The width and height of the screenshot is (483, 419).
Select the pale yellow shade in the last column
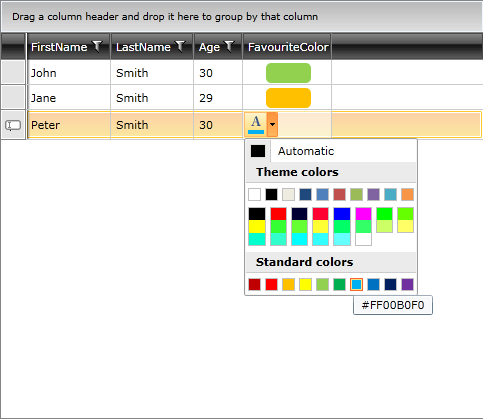click(405, 226)
